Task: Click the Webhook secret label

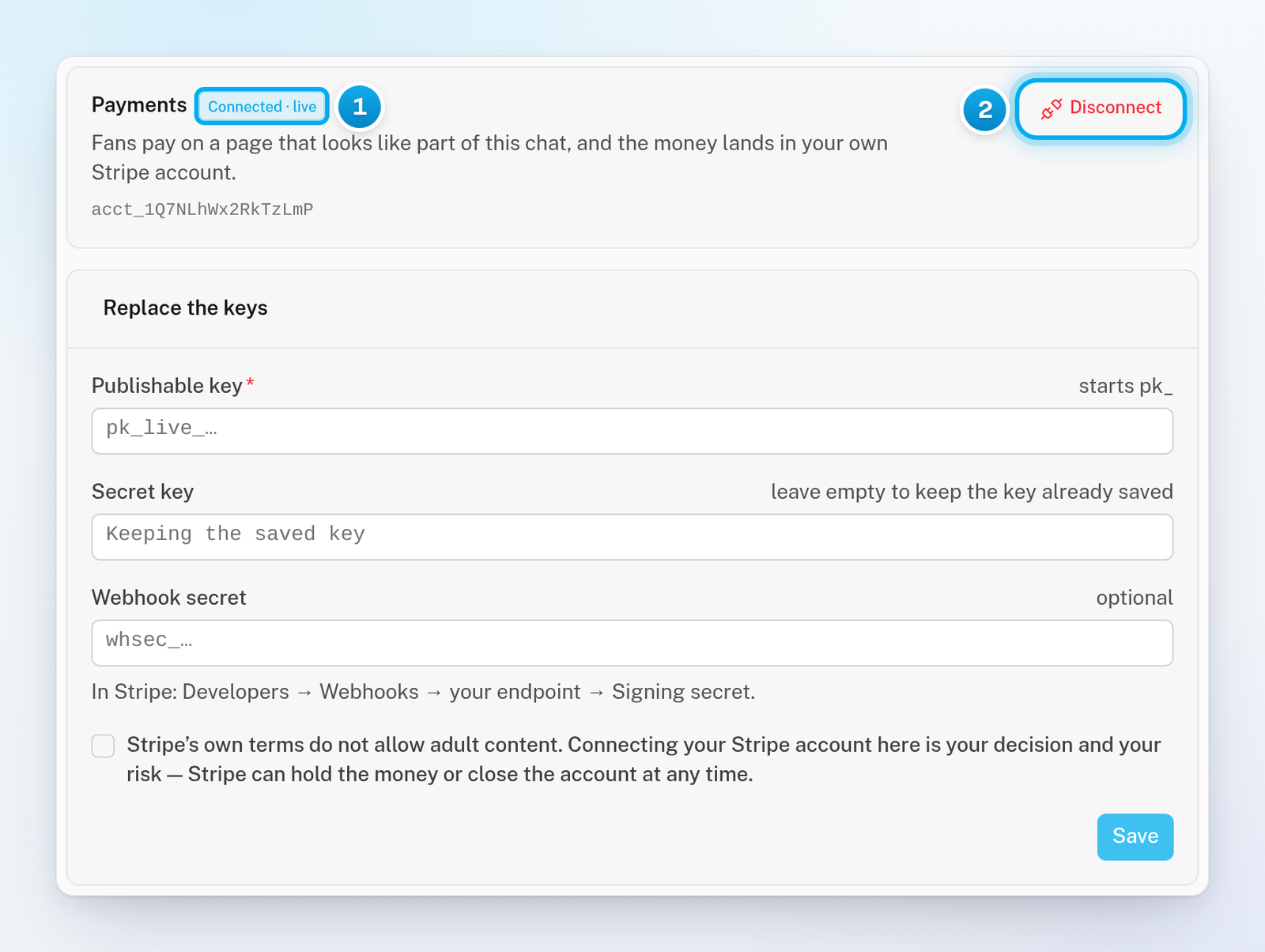Action: click(169, 598)
